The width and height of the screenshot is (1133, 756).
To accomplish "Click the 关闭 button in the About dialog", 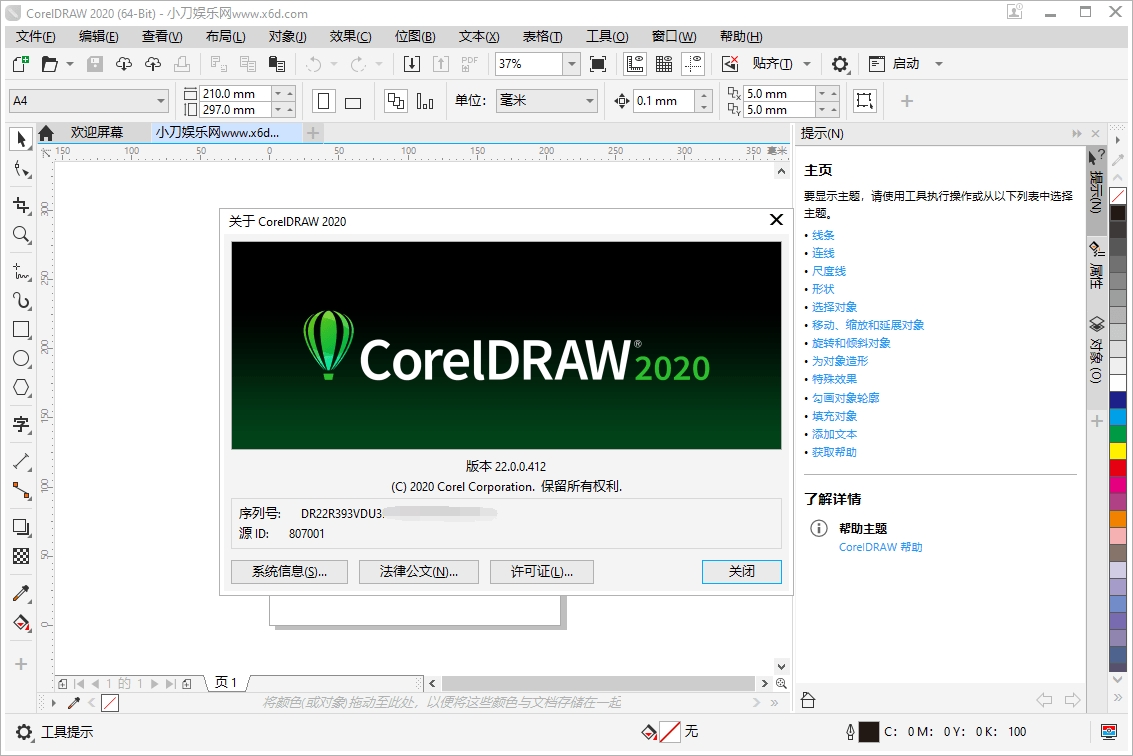I will point(741,572).
